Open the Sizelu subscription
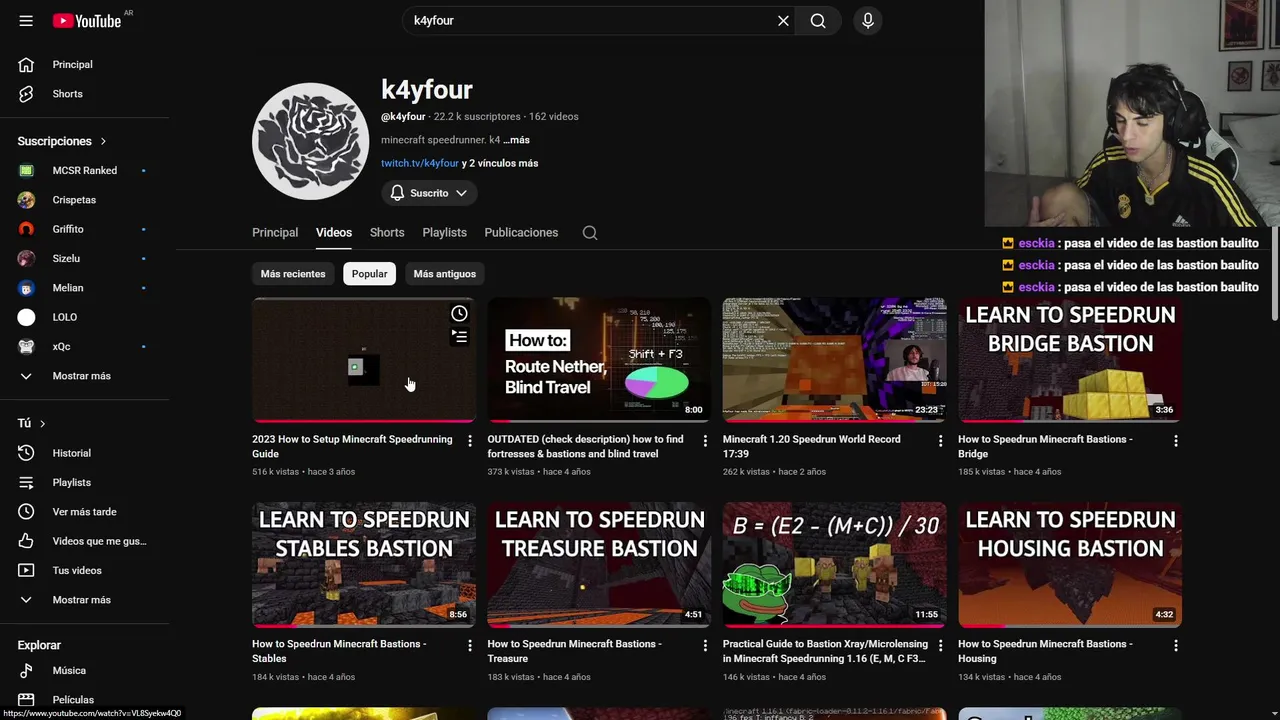 85,258
